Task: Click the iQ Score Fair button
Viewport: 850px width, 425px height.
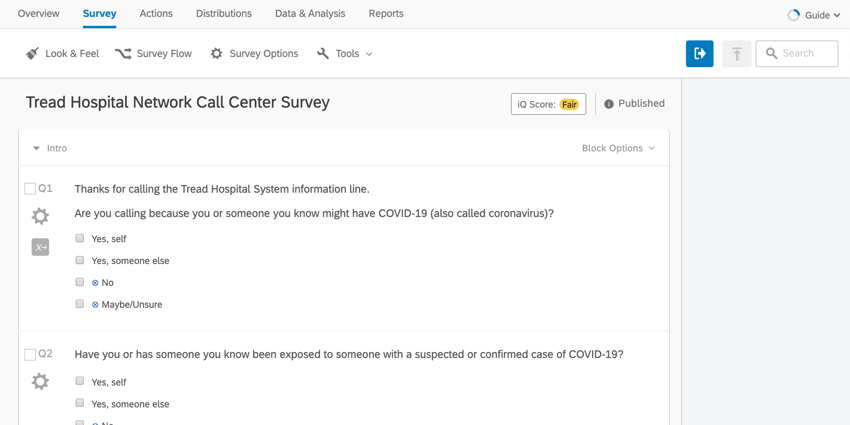Action: (548, 104)
